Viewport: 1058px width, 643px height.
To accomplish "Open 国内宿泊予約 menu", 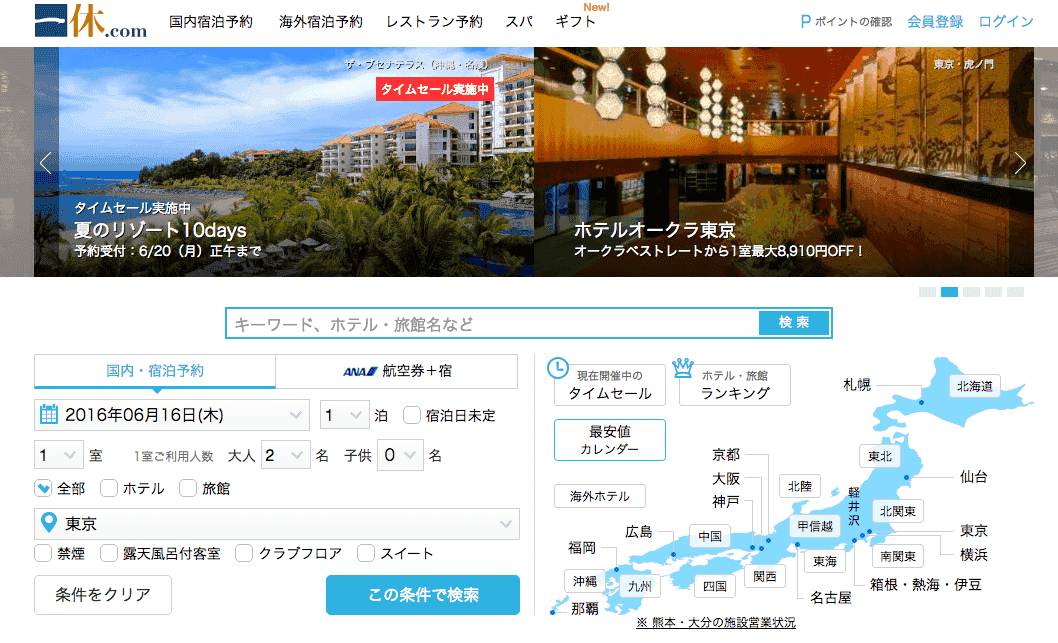I will [x=211, y=22].
